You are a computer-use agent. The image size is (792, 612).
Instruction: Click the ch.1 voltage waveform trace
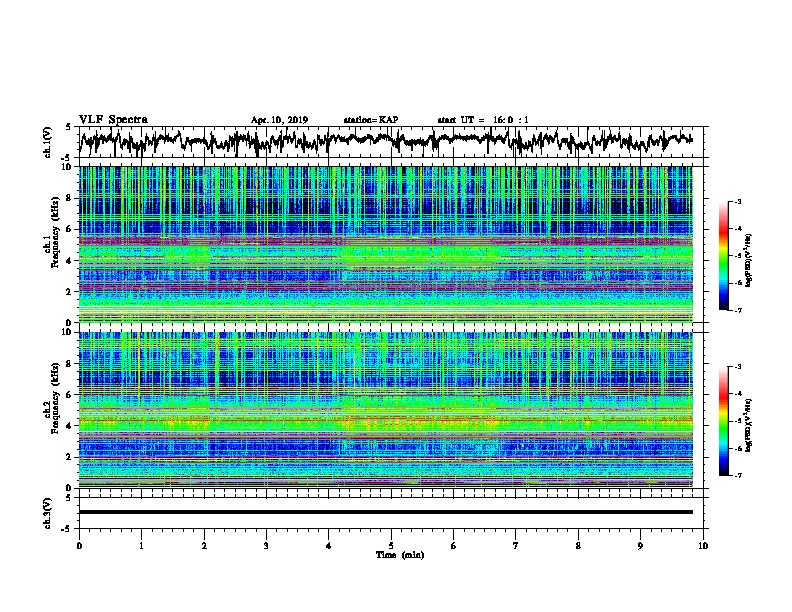(385, 141)
